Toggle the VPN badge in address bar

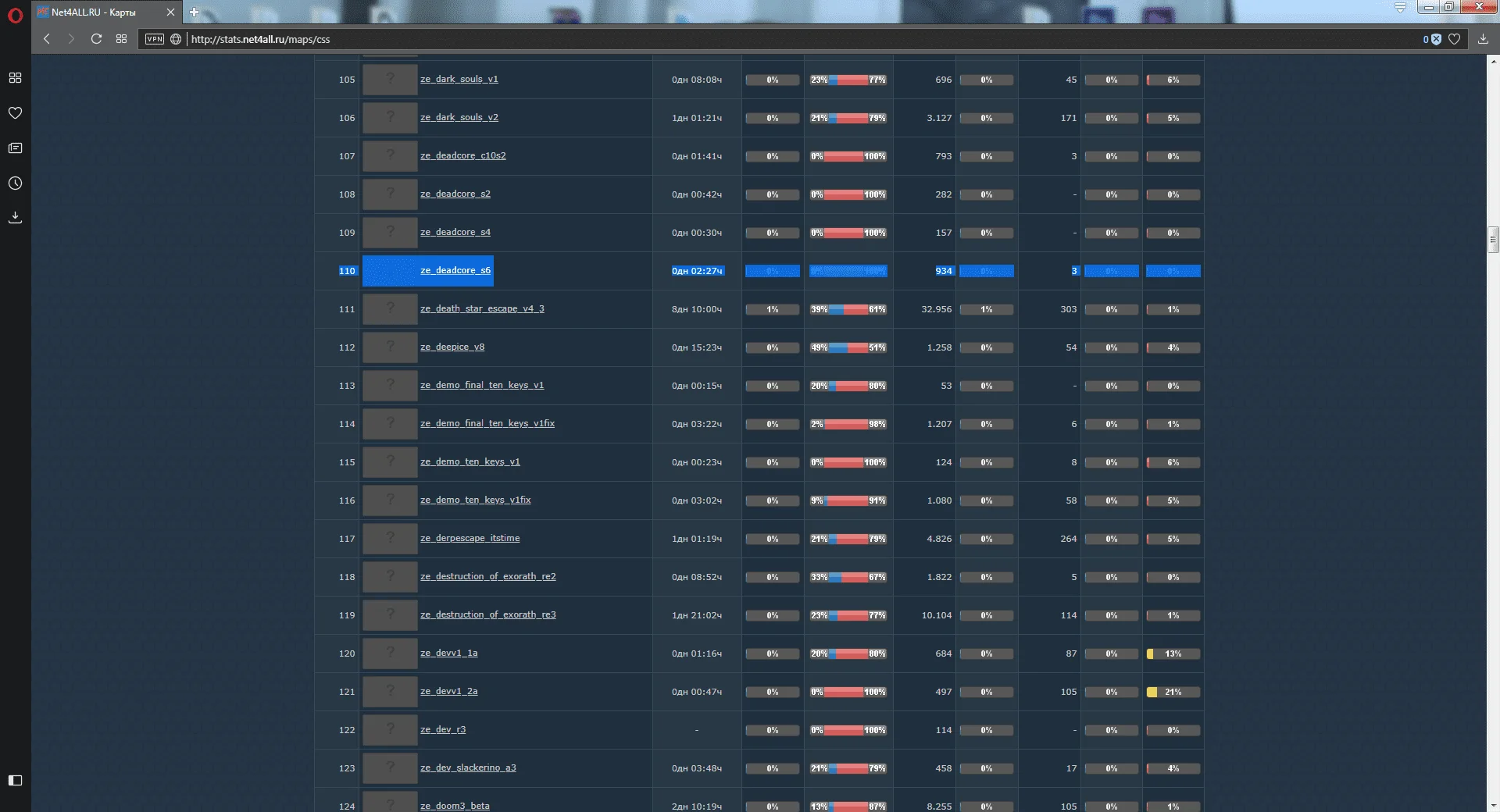pyautogui.click(x=155, y=39)
